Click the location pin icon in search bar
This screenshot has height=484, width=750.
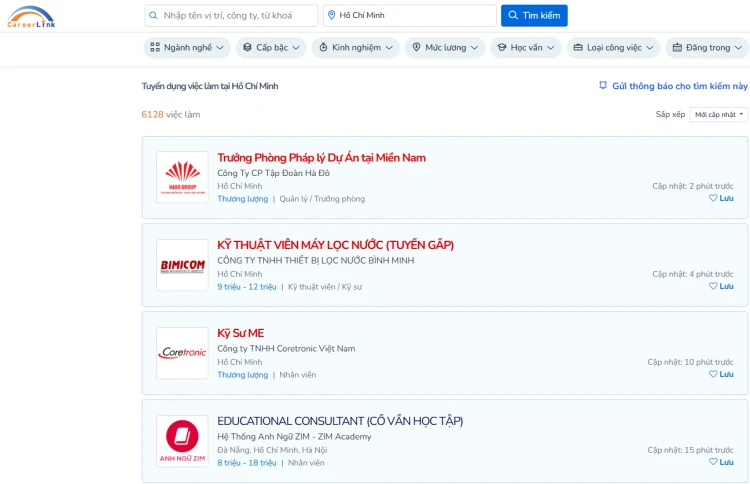click(332, 16)
